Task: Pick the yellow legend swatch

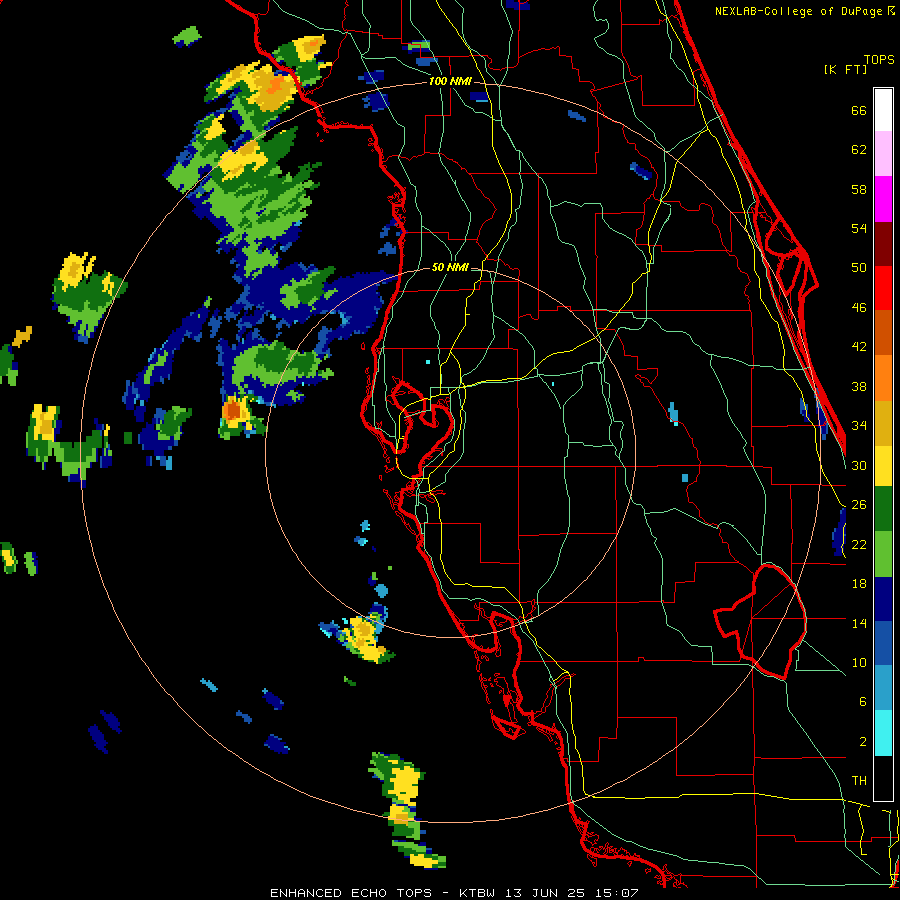Action: (883, 466)
